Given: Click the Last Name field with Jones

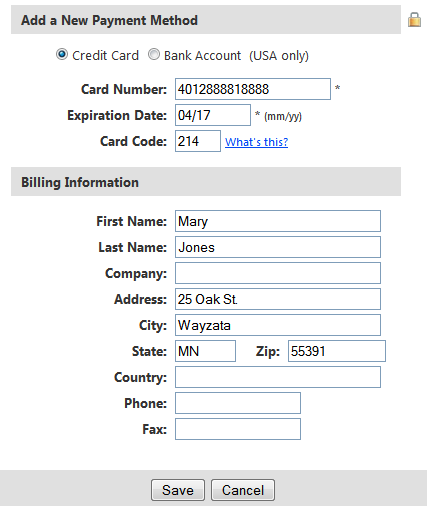Looking at the screenshot, I should pyautogui.click(x=278, y=247).
